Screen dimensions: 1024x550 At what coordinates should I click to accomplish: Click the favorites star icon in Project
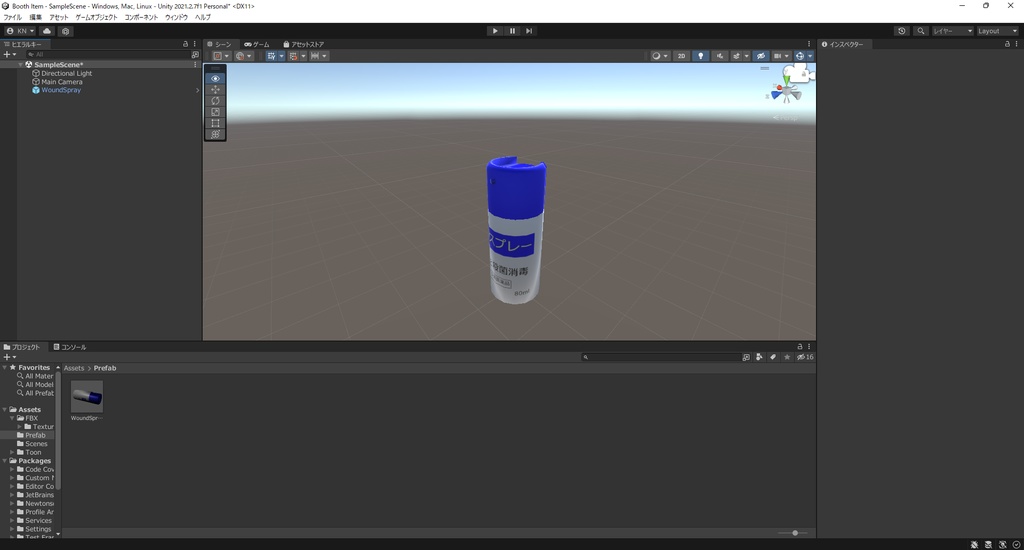click(x=787, y=357)
